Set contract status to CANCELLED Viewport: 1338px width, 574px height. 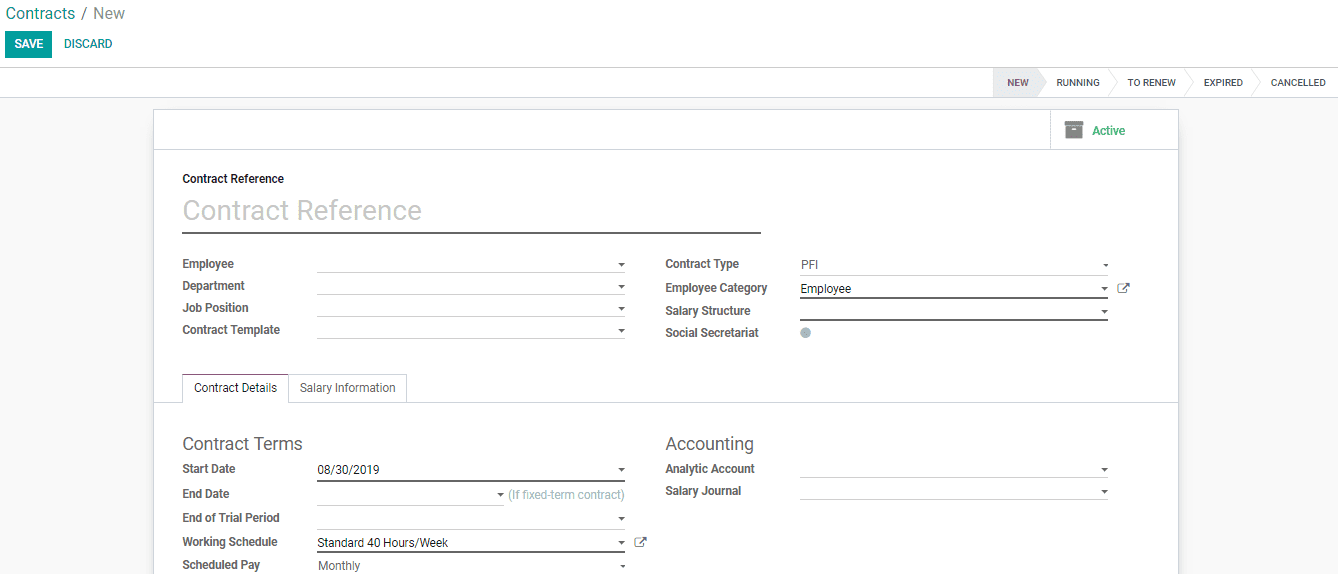[1298, 83]
